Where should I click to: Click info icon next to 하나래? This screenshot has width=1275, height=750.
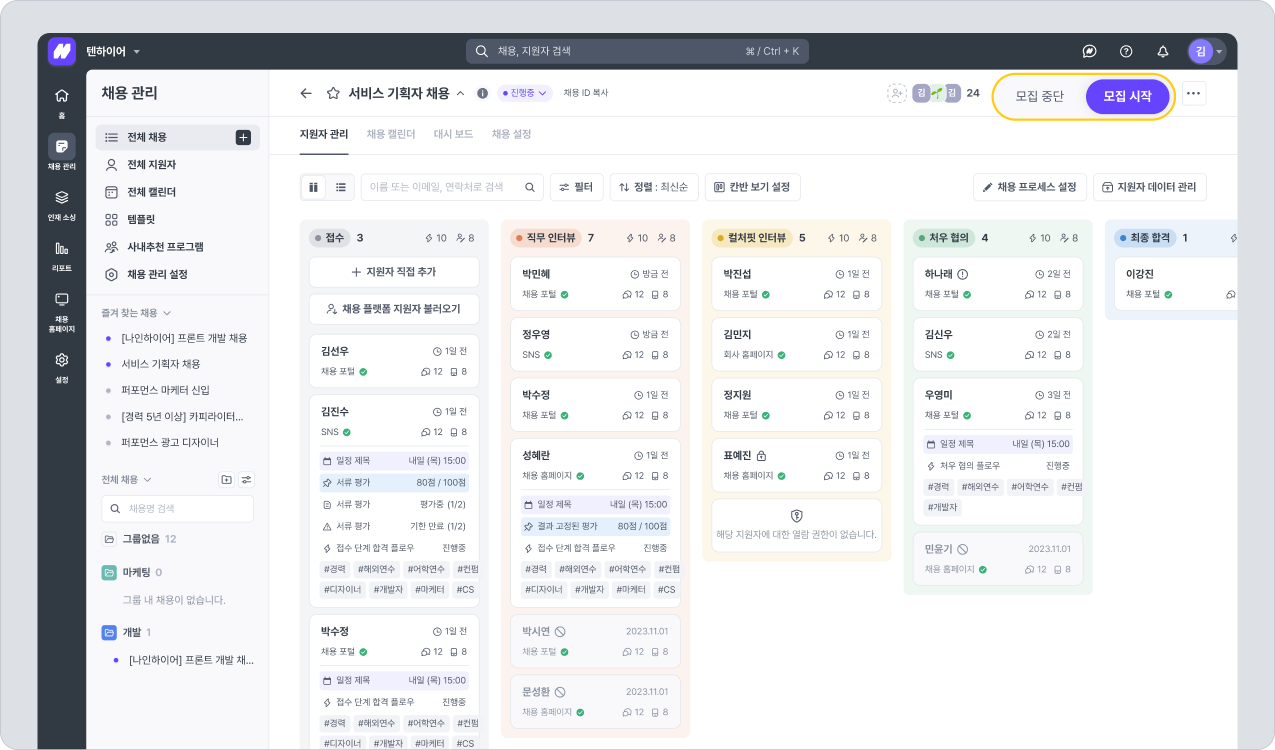click(x=963, y=274)
